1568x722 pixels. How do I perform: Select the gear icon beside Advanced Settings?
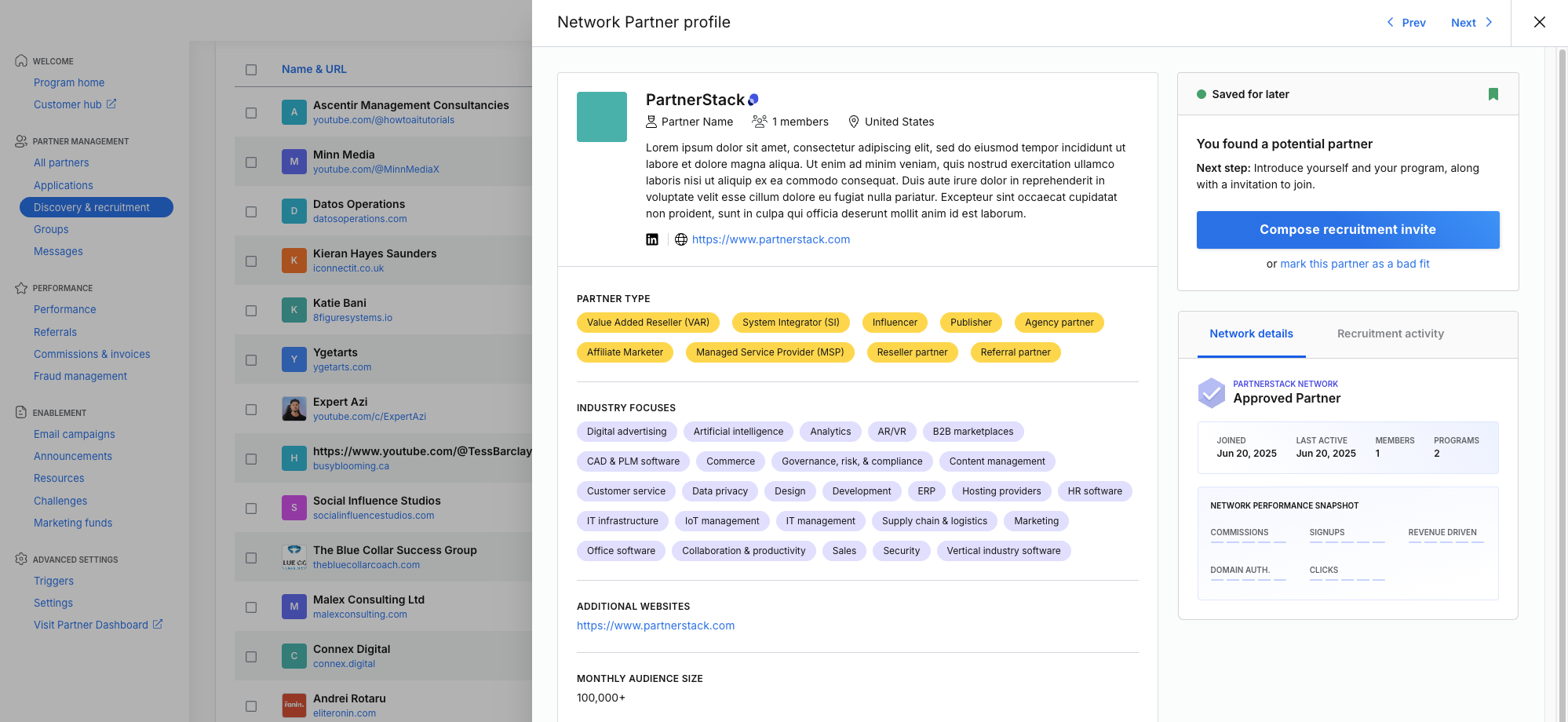20,559
